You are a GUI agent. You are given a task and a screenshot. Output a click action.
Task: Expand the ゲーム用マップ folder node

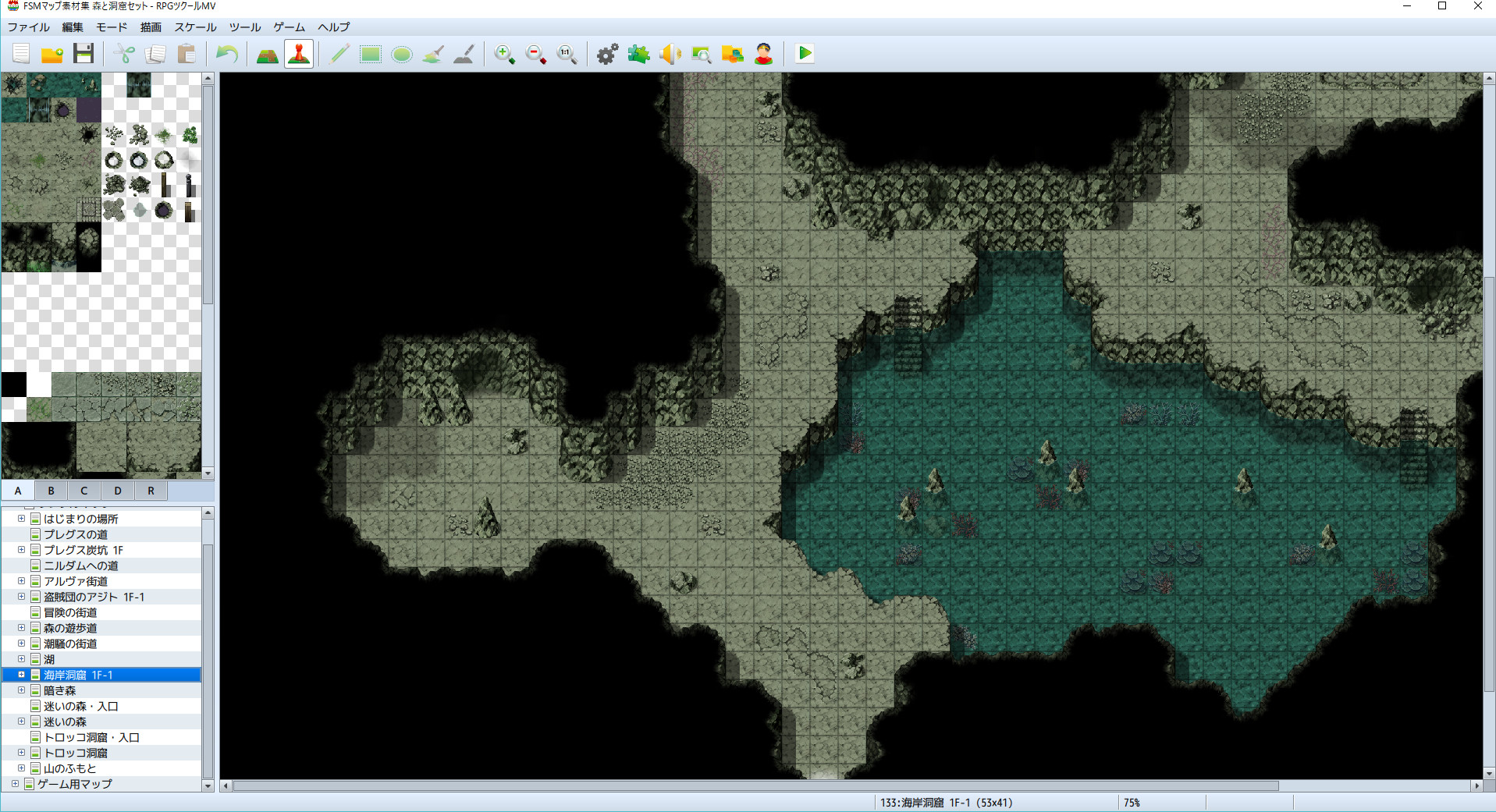(15, 784)
